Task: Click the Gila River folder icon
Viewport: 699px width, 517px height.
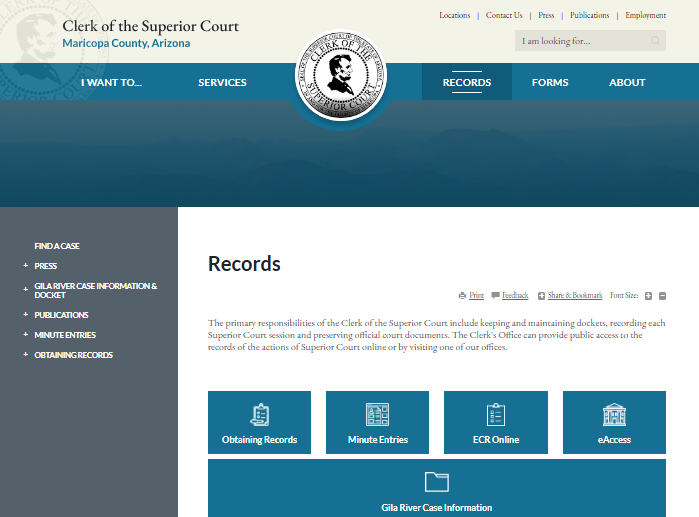Action: 436,482
